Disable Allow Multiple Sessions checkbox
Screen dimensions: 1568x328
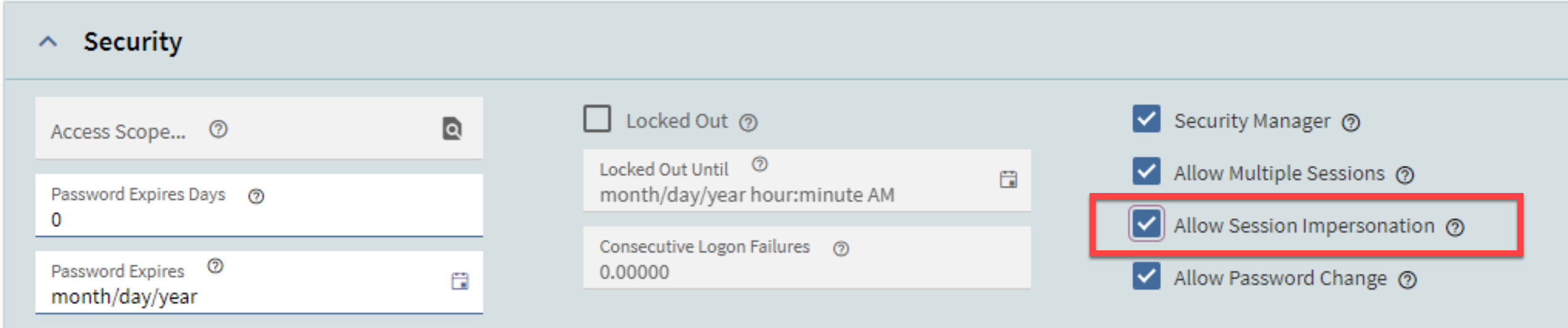tap(1146, 171)
